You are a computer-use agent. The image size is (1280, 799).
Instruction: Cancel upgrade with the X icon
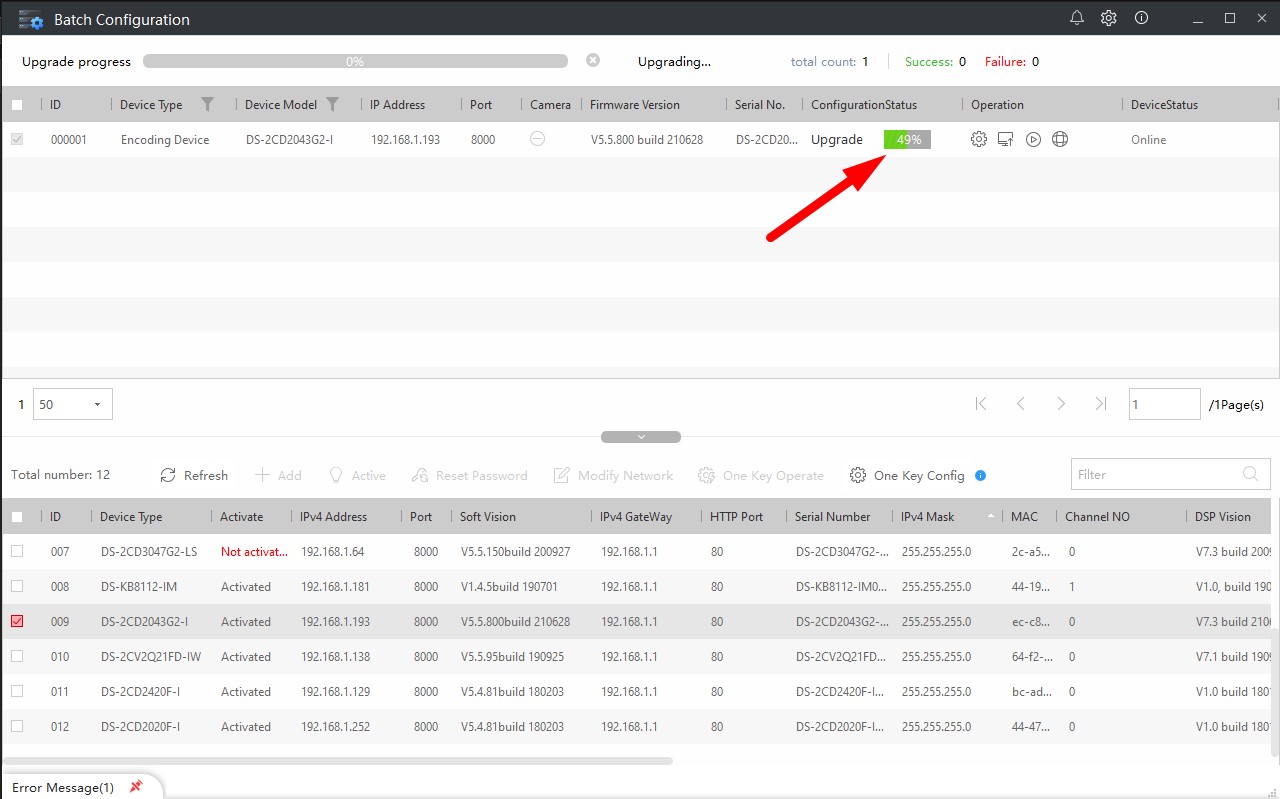click(593, 61)
